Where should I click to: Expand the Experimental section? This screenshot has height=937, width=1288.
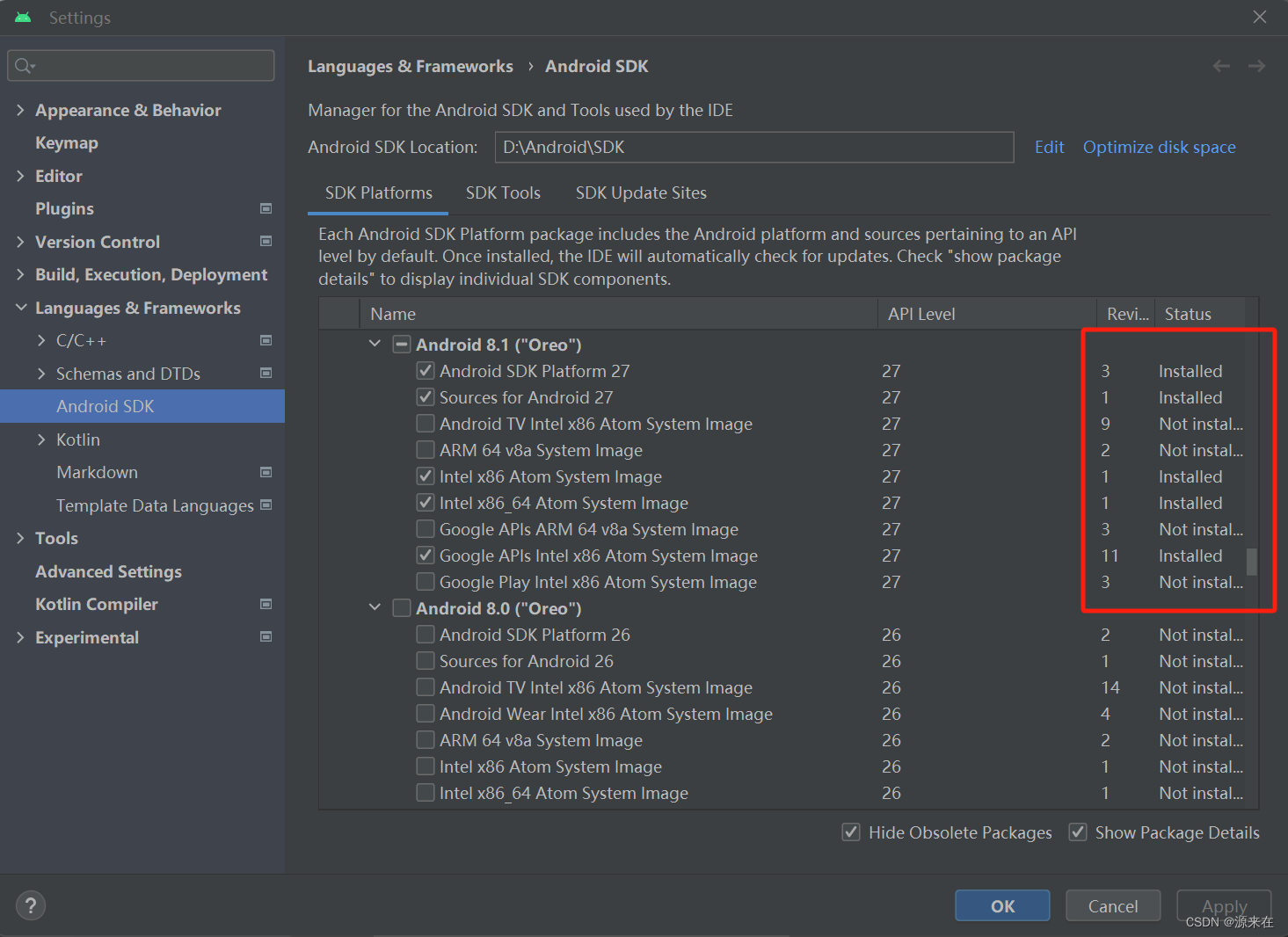point(20,637)
